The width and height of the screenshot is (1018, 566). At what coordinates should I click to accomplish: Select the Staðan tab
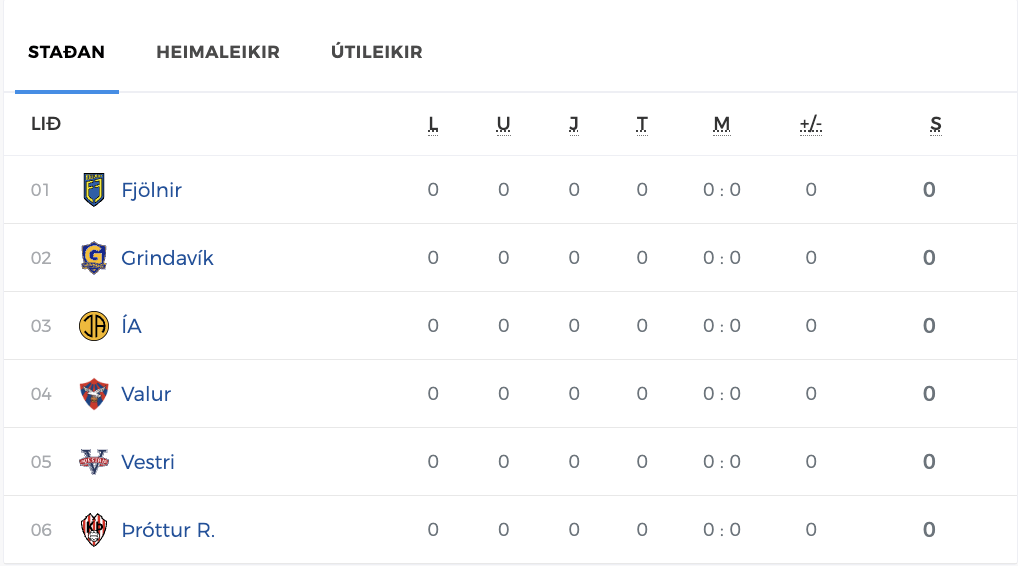click(66, 52)
